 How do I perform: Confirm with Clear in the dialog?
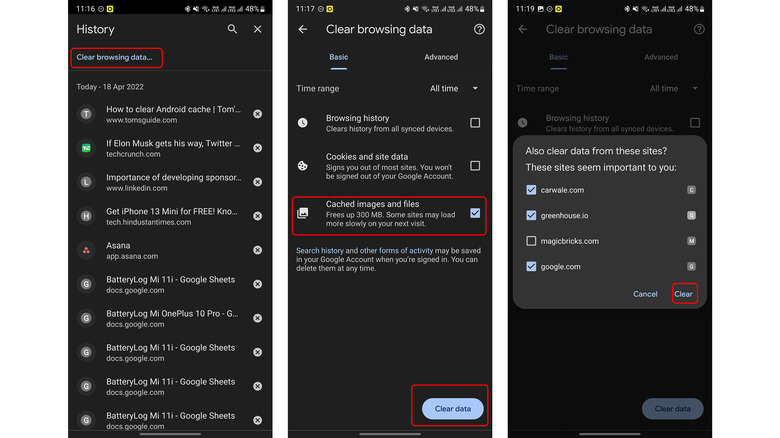pos(683,294)
